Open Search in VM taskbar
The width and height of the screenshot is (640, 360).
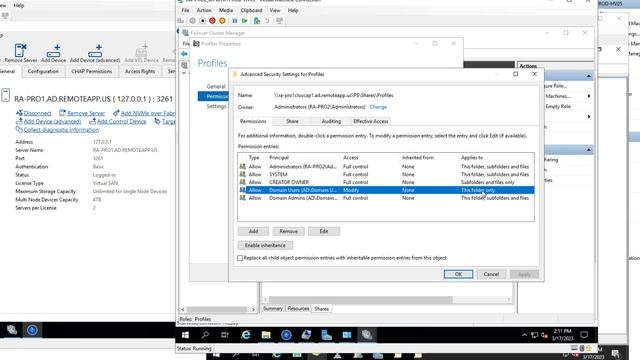point(205,335)
